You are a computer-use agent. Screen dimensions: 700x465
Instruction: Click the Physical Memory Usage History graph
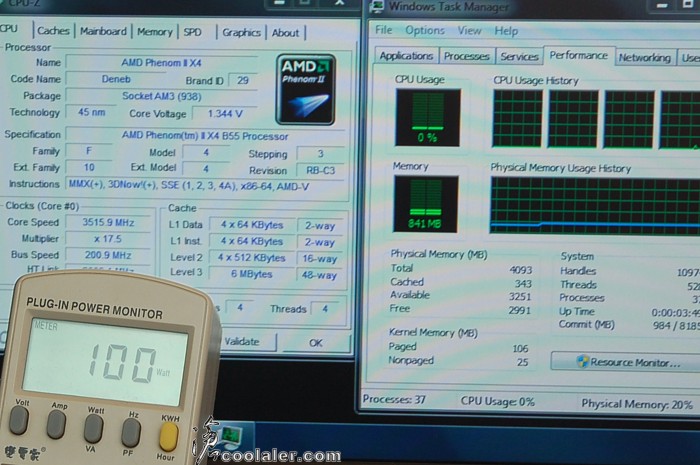pyautogui.click(x=595, y=206)
